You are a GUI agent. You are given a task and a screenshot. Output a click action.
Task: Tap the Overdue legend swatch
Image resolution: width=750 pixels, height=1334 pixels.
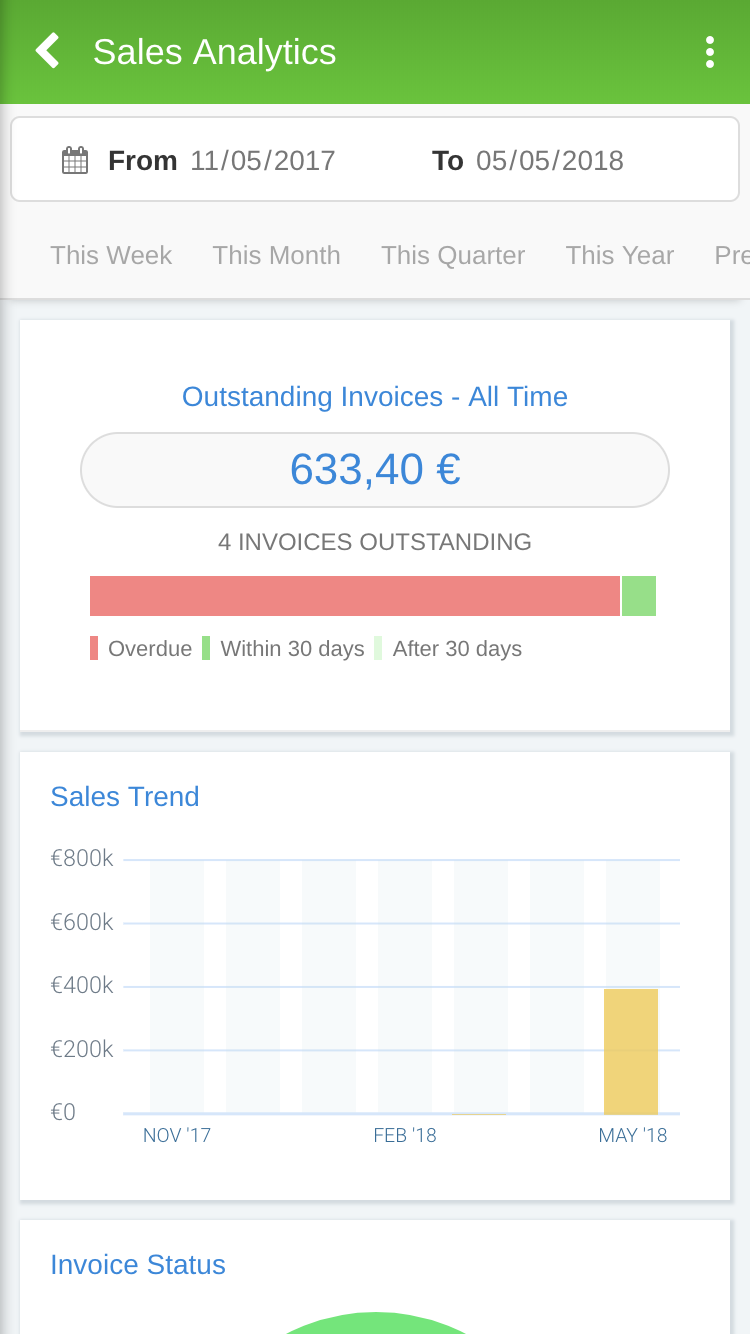pos(94,648)
